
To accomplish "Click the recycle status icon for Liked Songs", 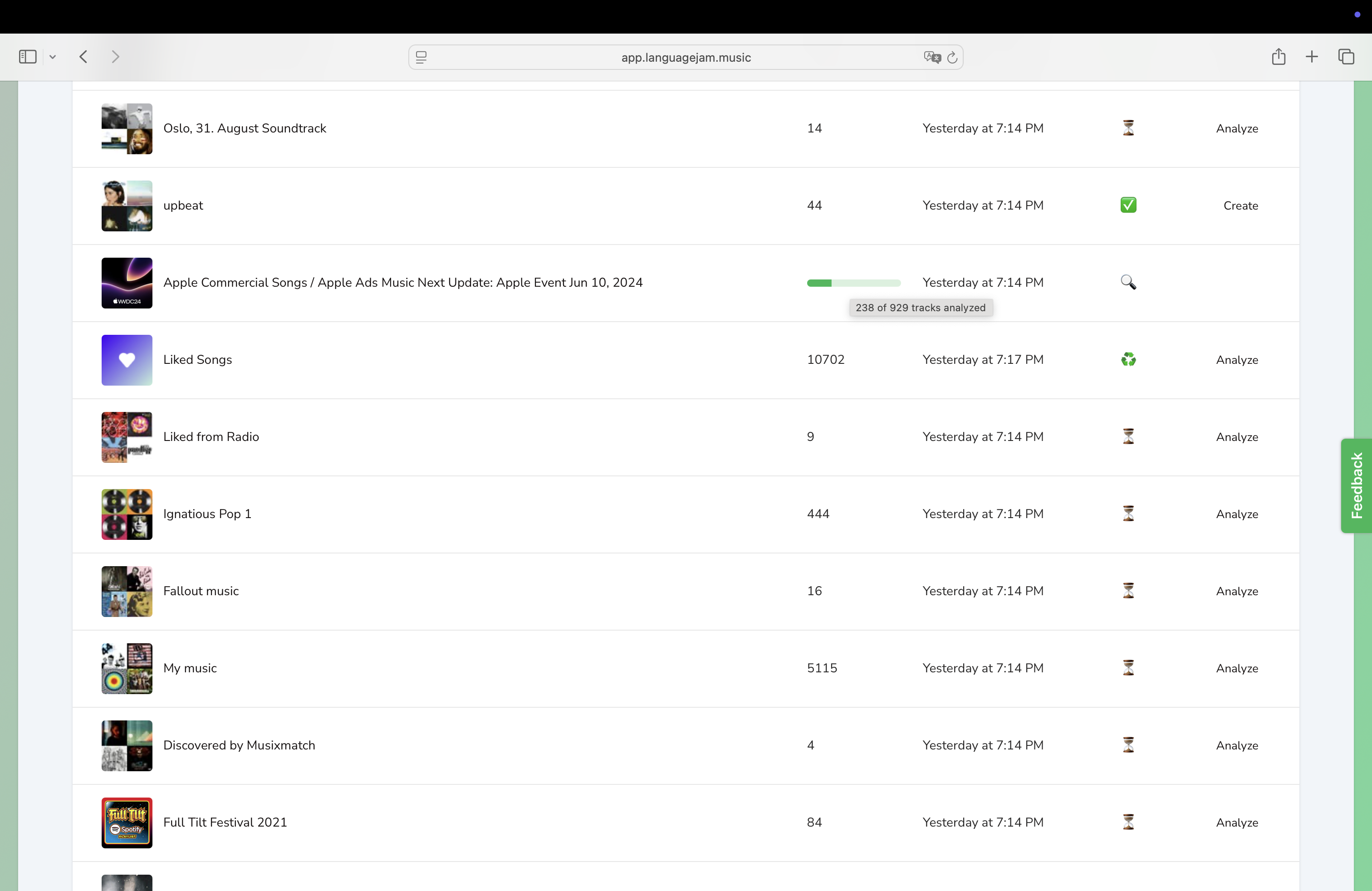I will [1128, 360].
